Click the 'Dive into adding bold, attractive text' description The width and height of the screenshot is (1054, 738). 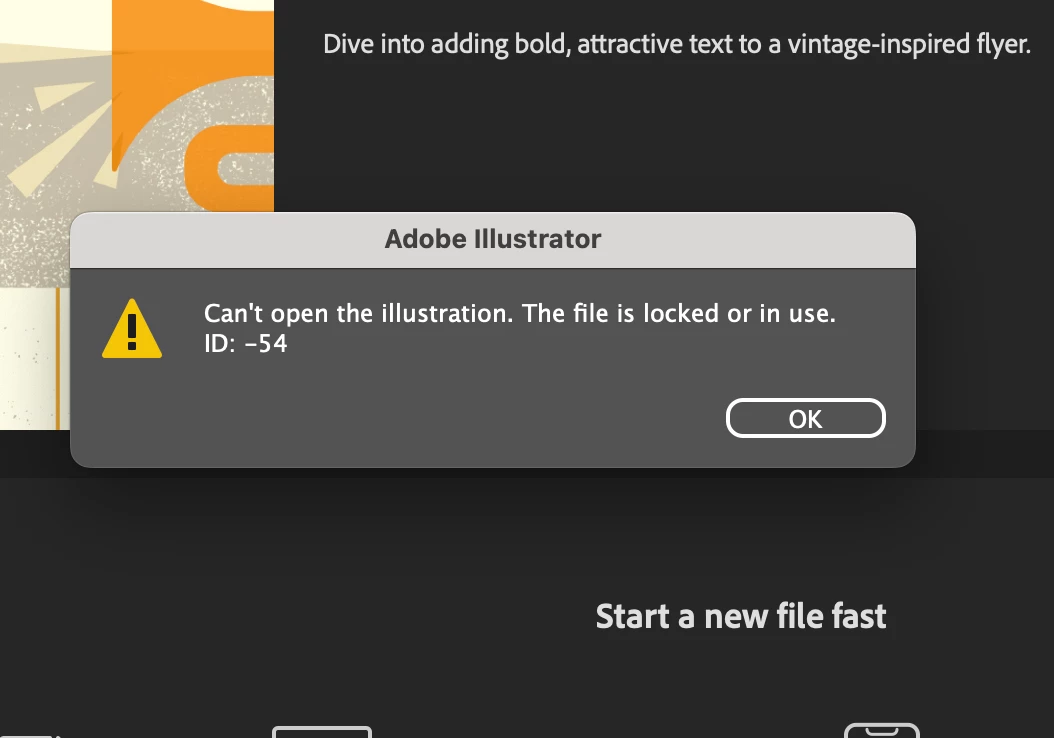(676, 44)
